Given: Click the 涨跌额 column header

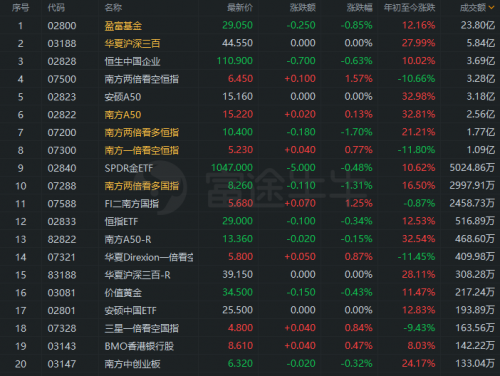Looking at the screenshot, I should [302, 7].
